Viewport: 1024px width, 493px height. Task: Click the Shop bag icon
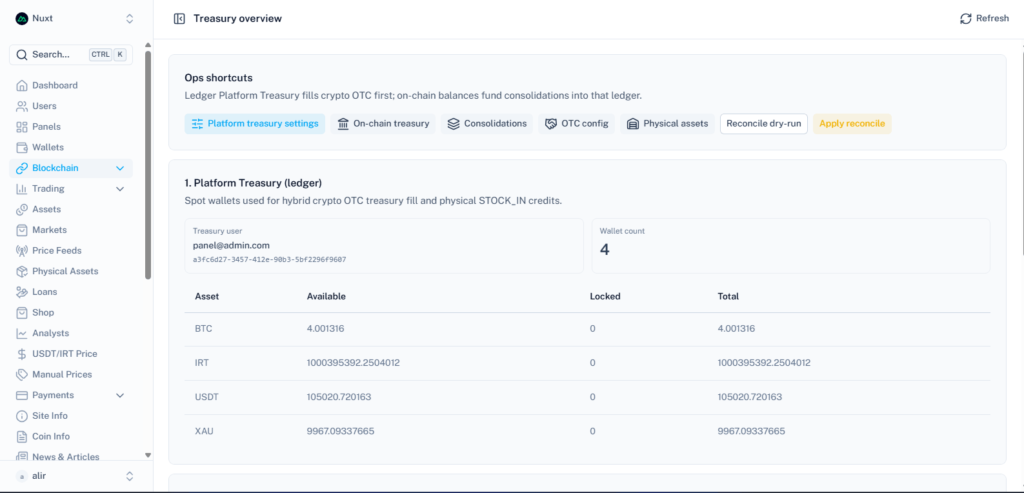[22, 313]
